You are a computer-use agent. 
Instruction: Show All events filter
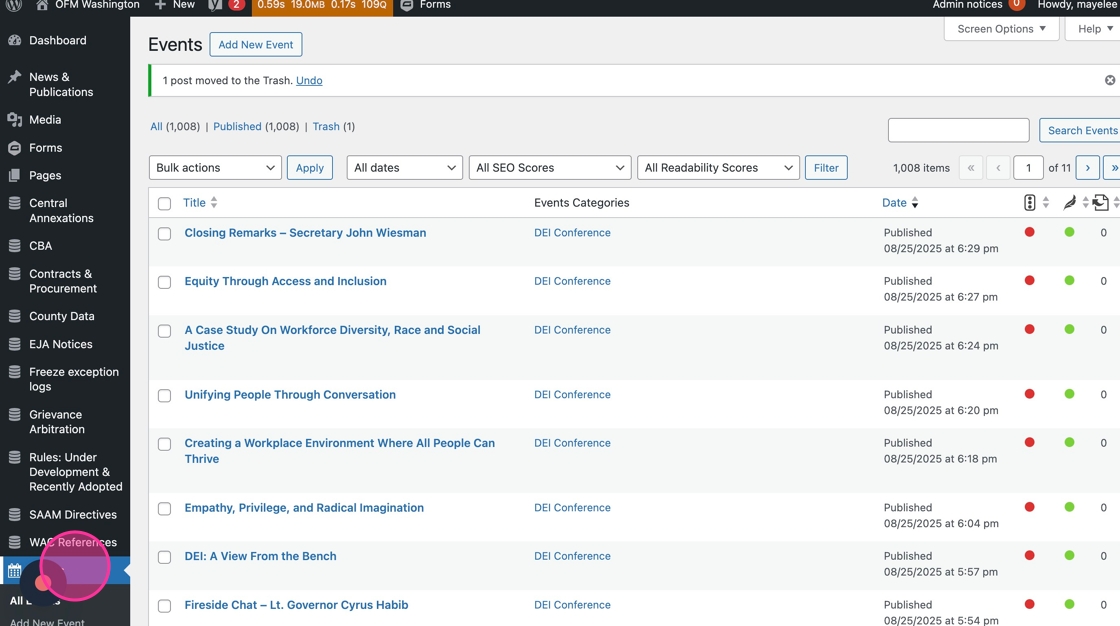[x=156, y=126]
